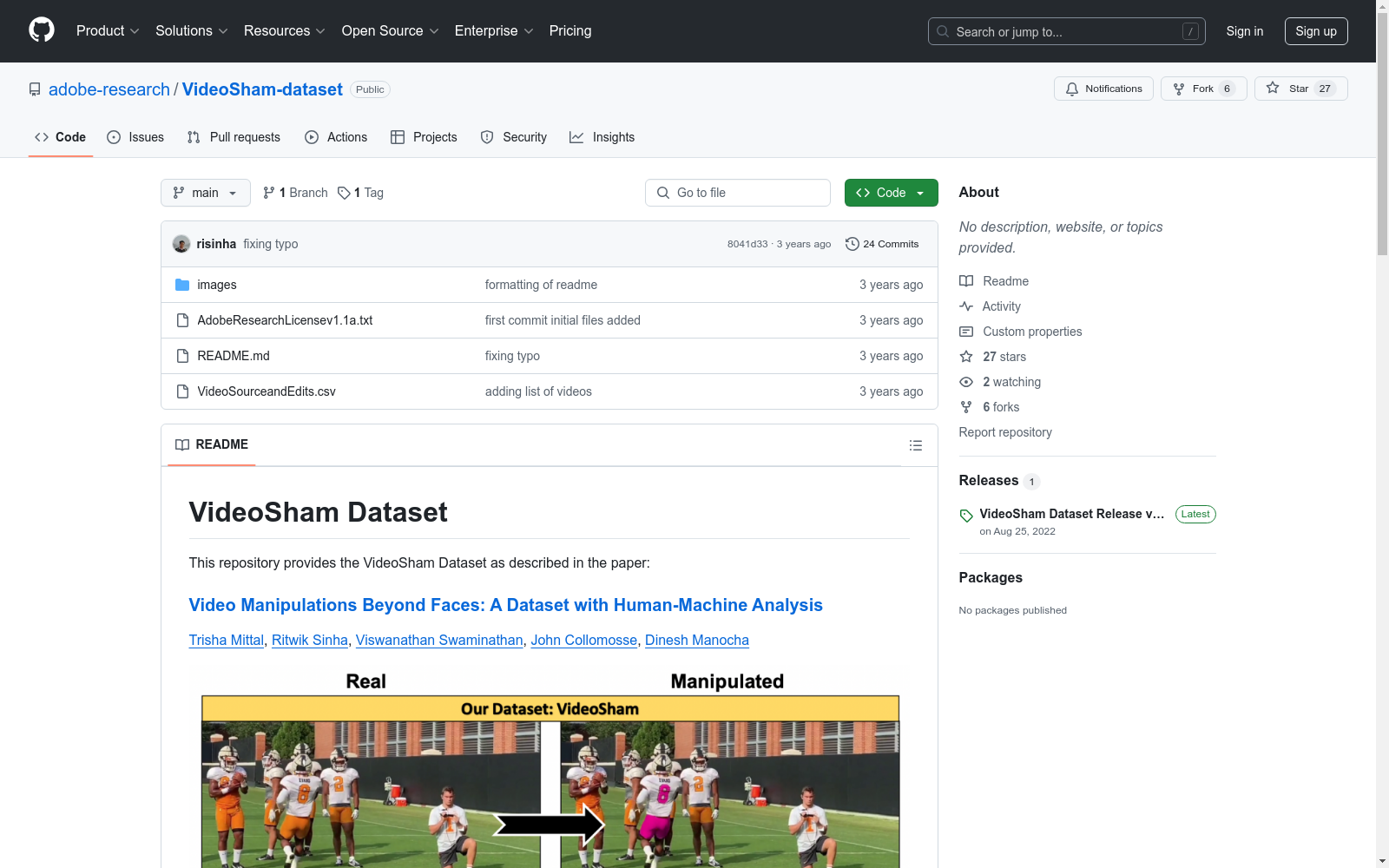Open the 'adding list of videos' commit message

click(538, 391)
